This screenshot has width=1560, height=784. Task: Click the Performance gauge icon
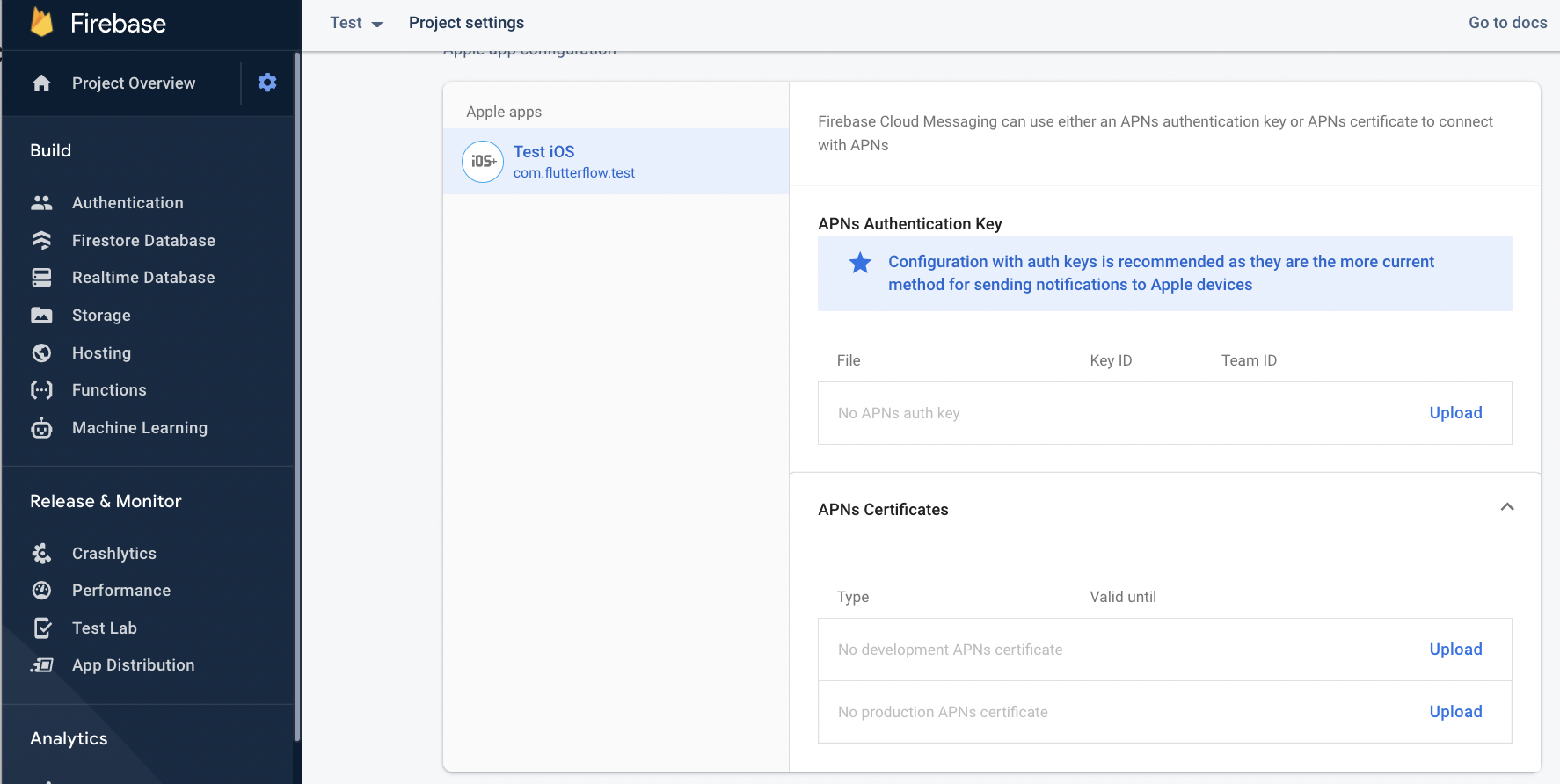point(41,591)
